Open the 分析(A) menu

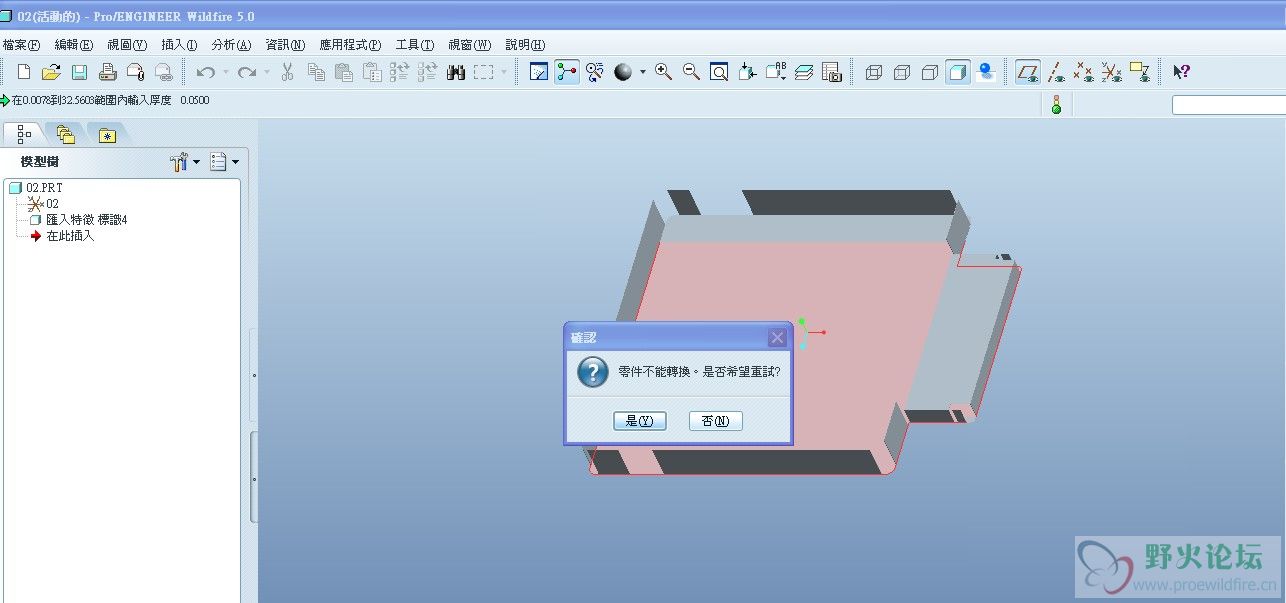point(231,45)
